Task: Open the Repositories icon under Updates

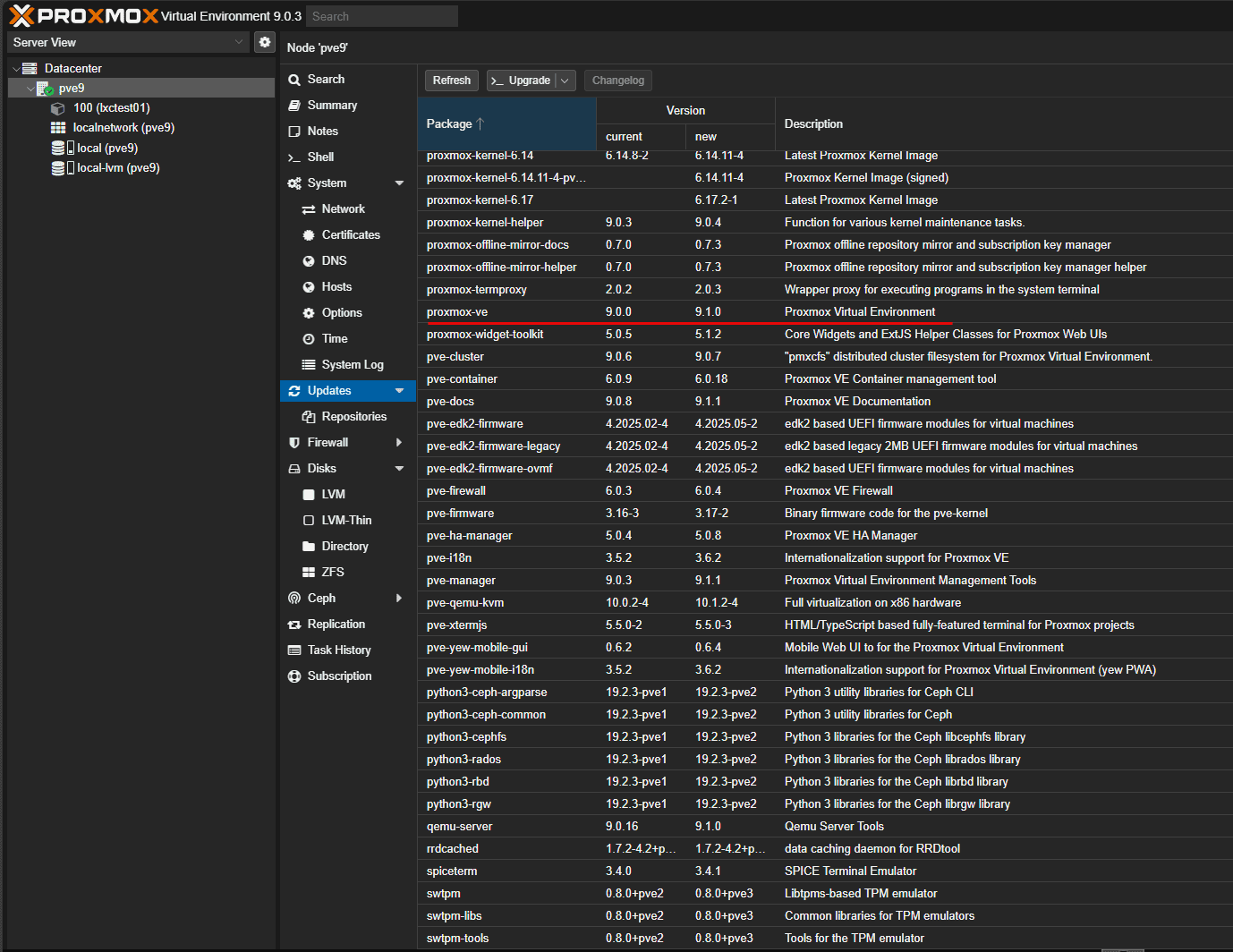Action: coord(309,416)
